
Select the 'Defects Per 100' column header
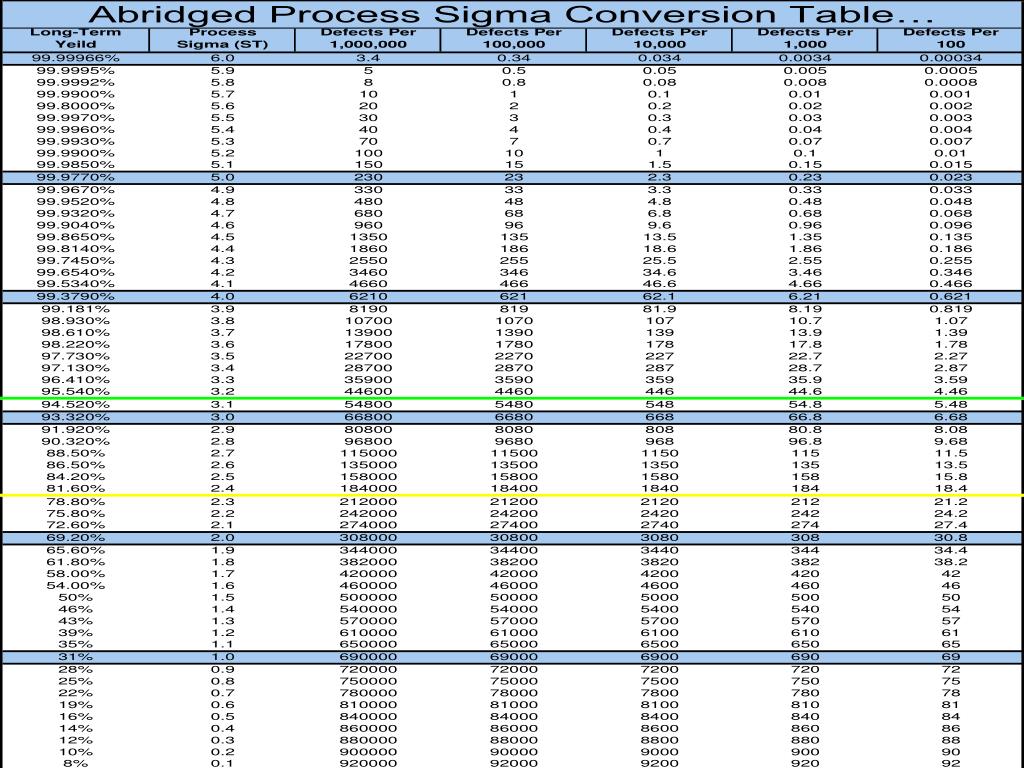(x=945, y=39)
